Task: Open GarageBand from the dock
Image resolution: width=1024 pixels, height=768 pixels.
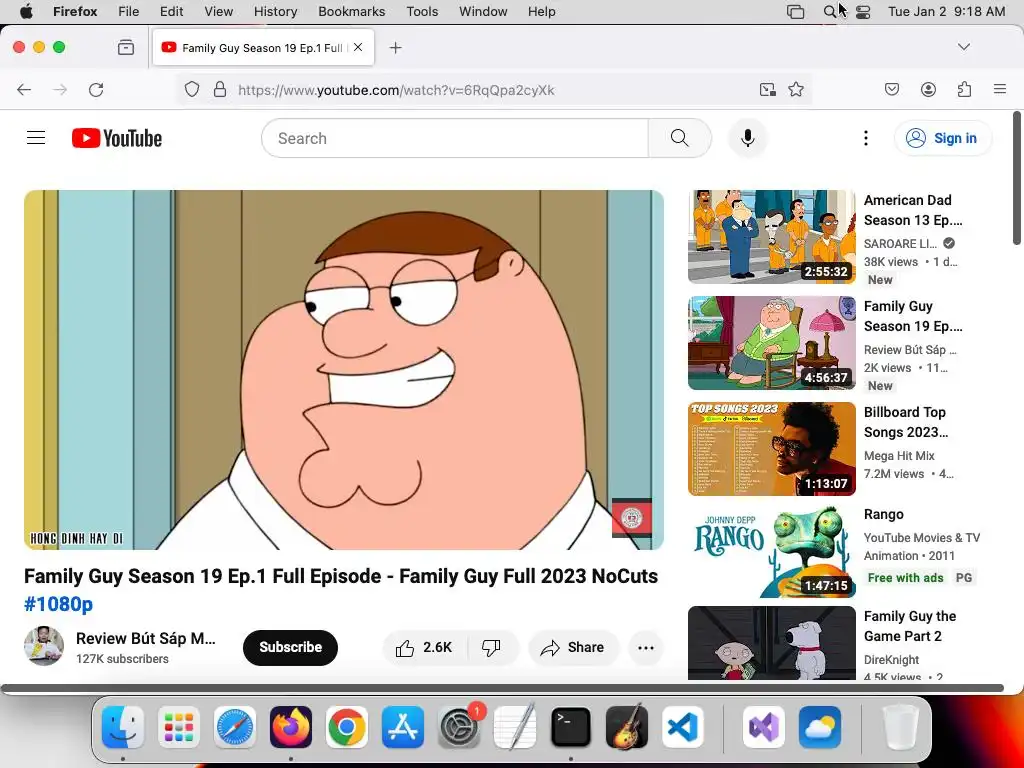Action: (x=627, y=727)
